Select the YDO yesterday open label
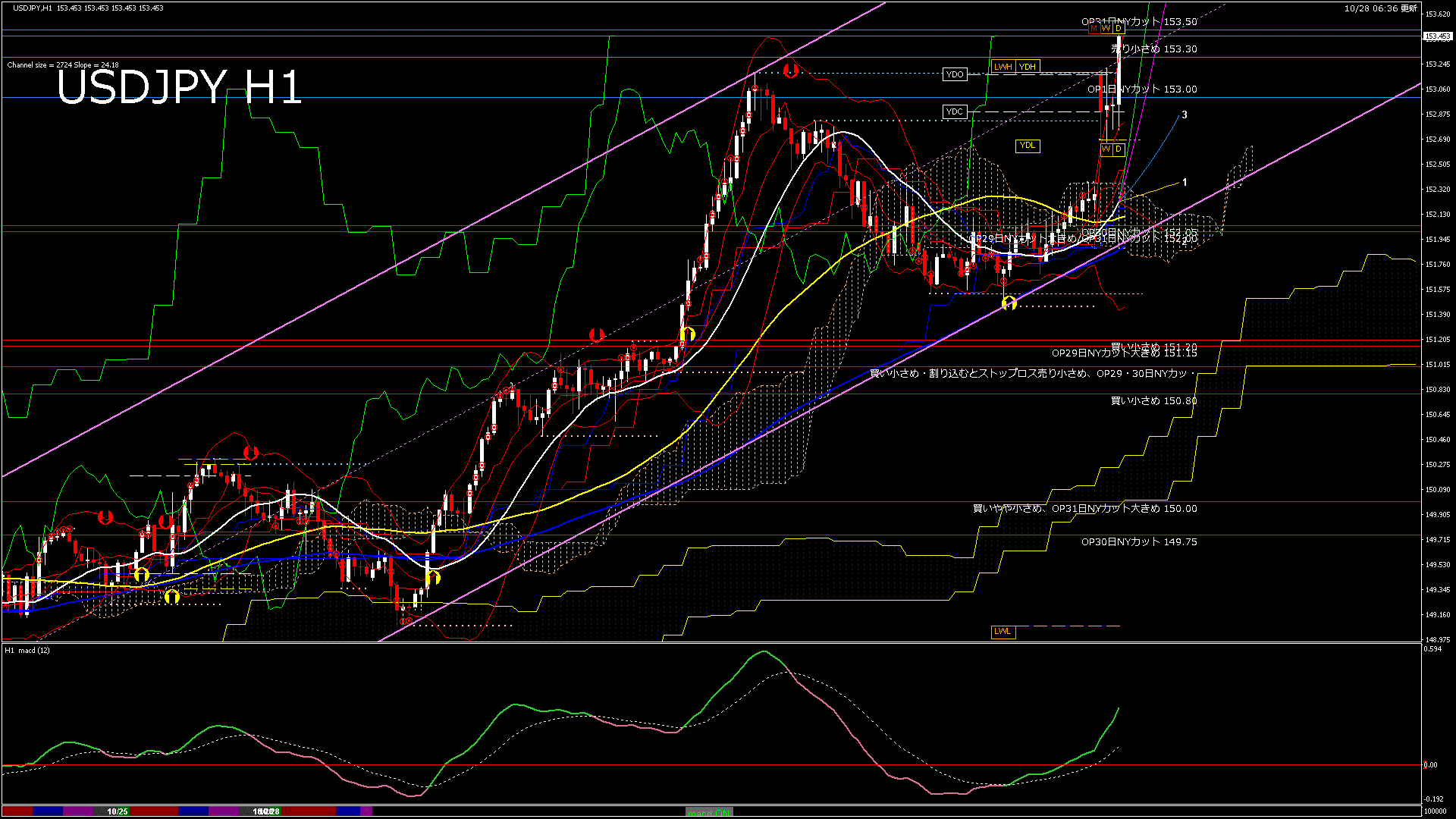The image size is (1456, 819). [955, 74]
